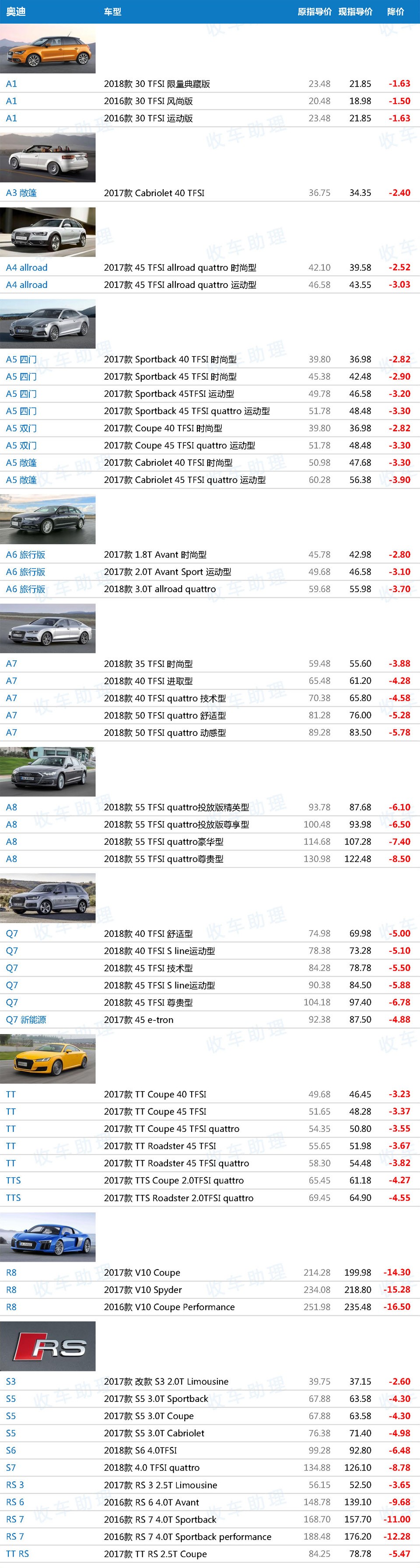
Task: Open the yellow TT car thumbnail
Action: (48, 1059)
